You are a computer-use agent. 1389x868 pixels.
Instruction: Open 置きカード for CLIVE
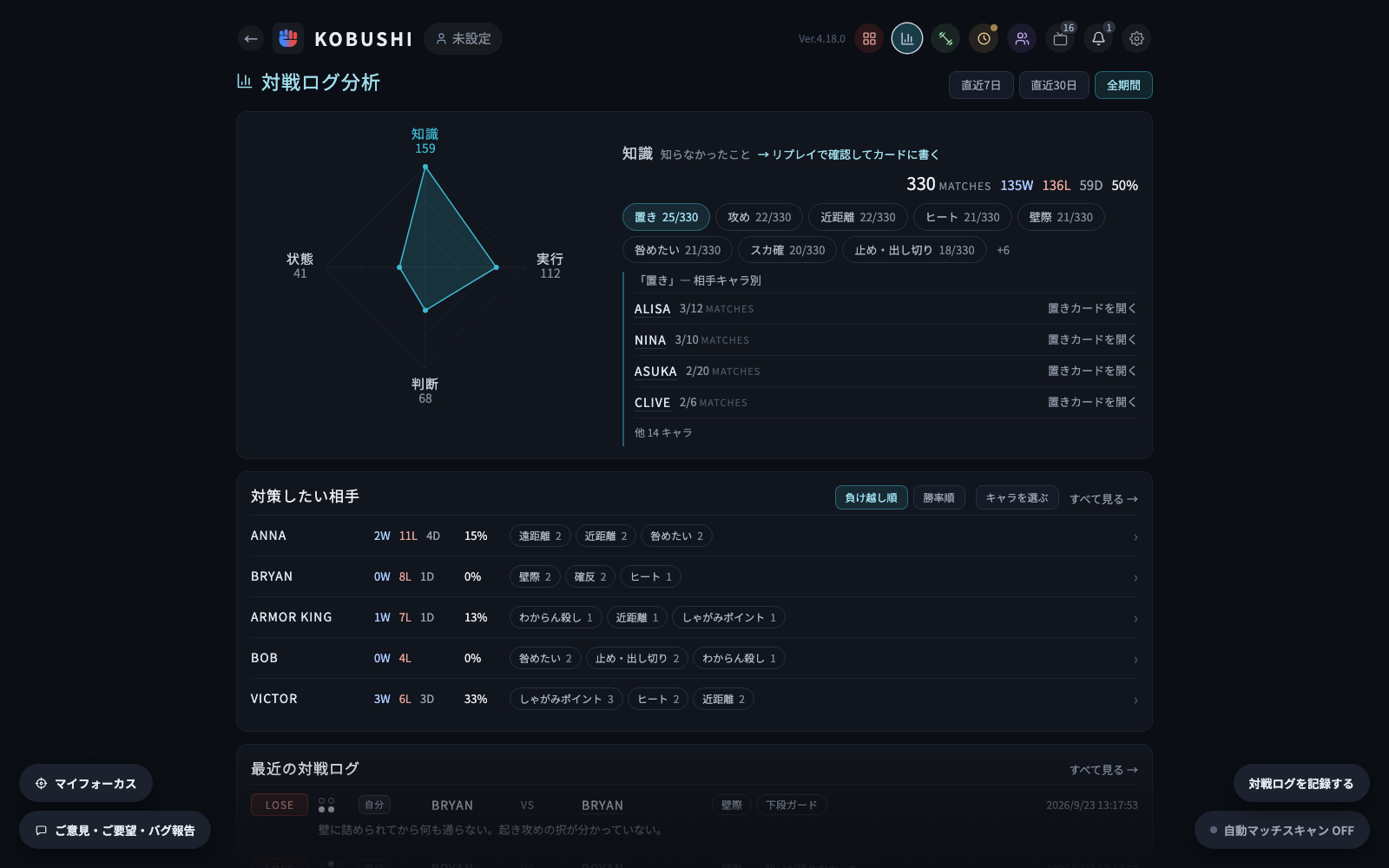(x=1092, y=402)
